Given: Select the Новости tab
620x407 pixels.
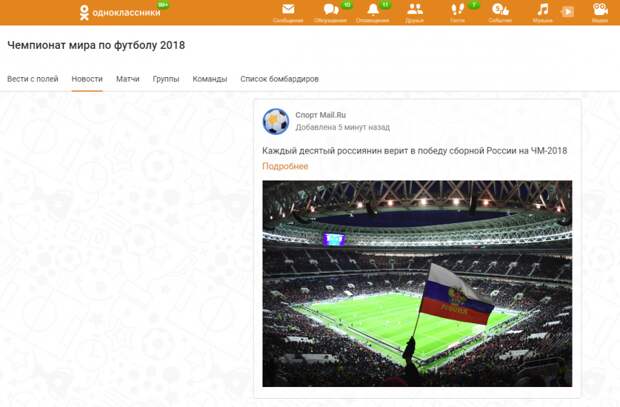Looking at the screenshot, I should pos(87,79).
